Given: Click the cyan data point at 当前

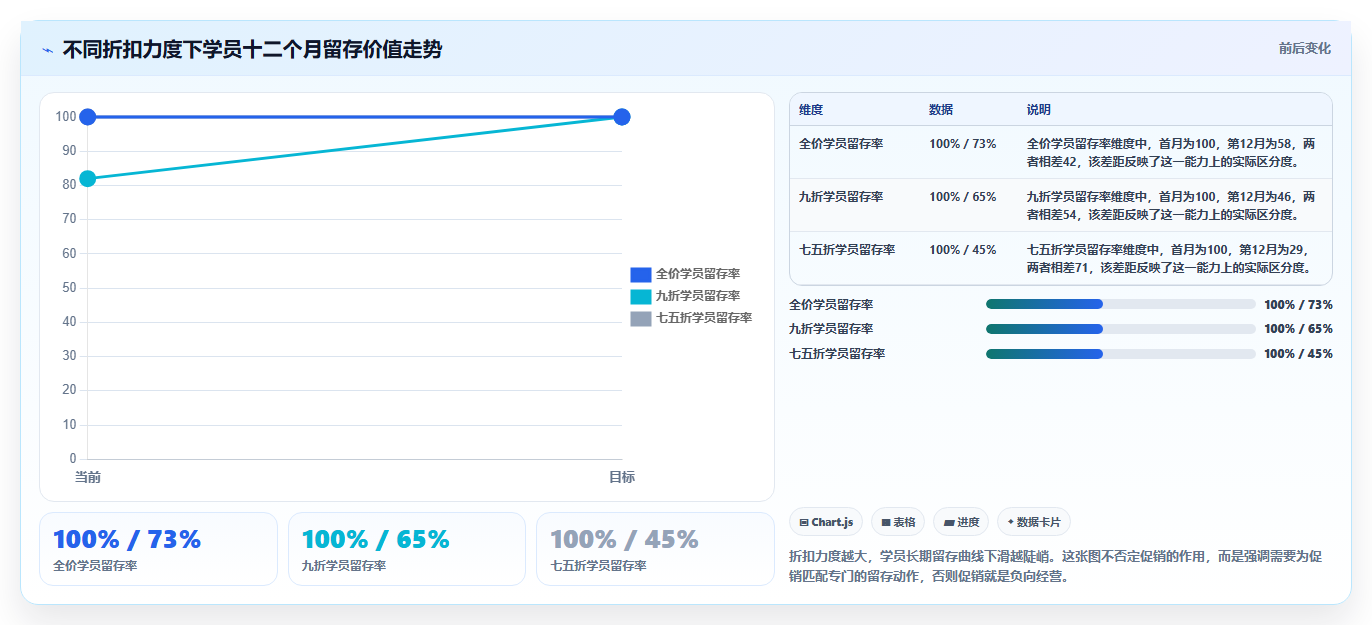Looking at the screenshot, I should pos(87,178).
